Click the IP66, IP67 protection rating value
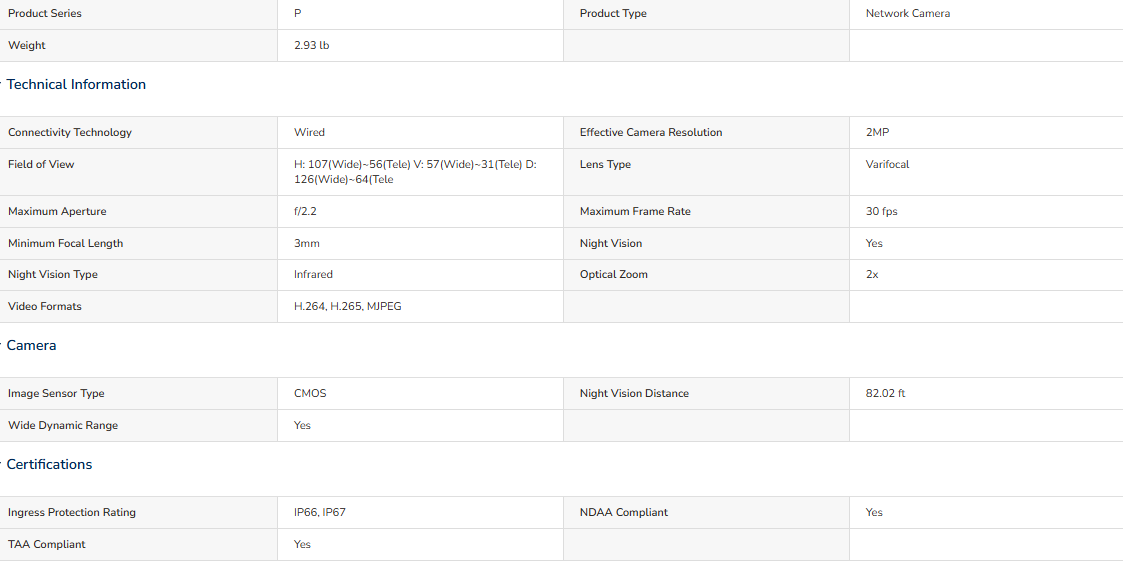Viewport: 1123px width, 571px height. (319, 512)
